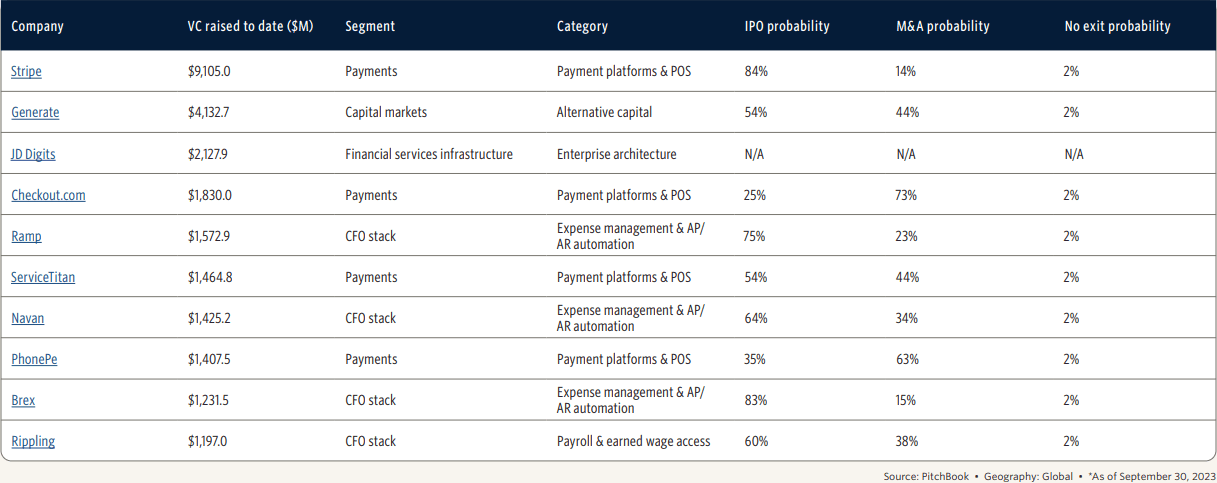Image resolution: width=1217 pixels, height=483 pixels.
Task: Select the No exit probability header
Action: click(1117, 26)
